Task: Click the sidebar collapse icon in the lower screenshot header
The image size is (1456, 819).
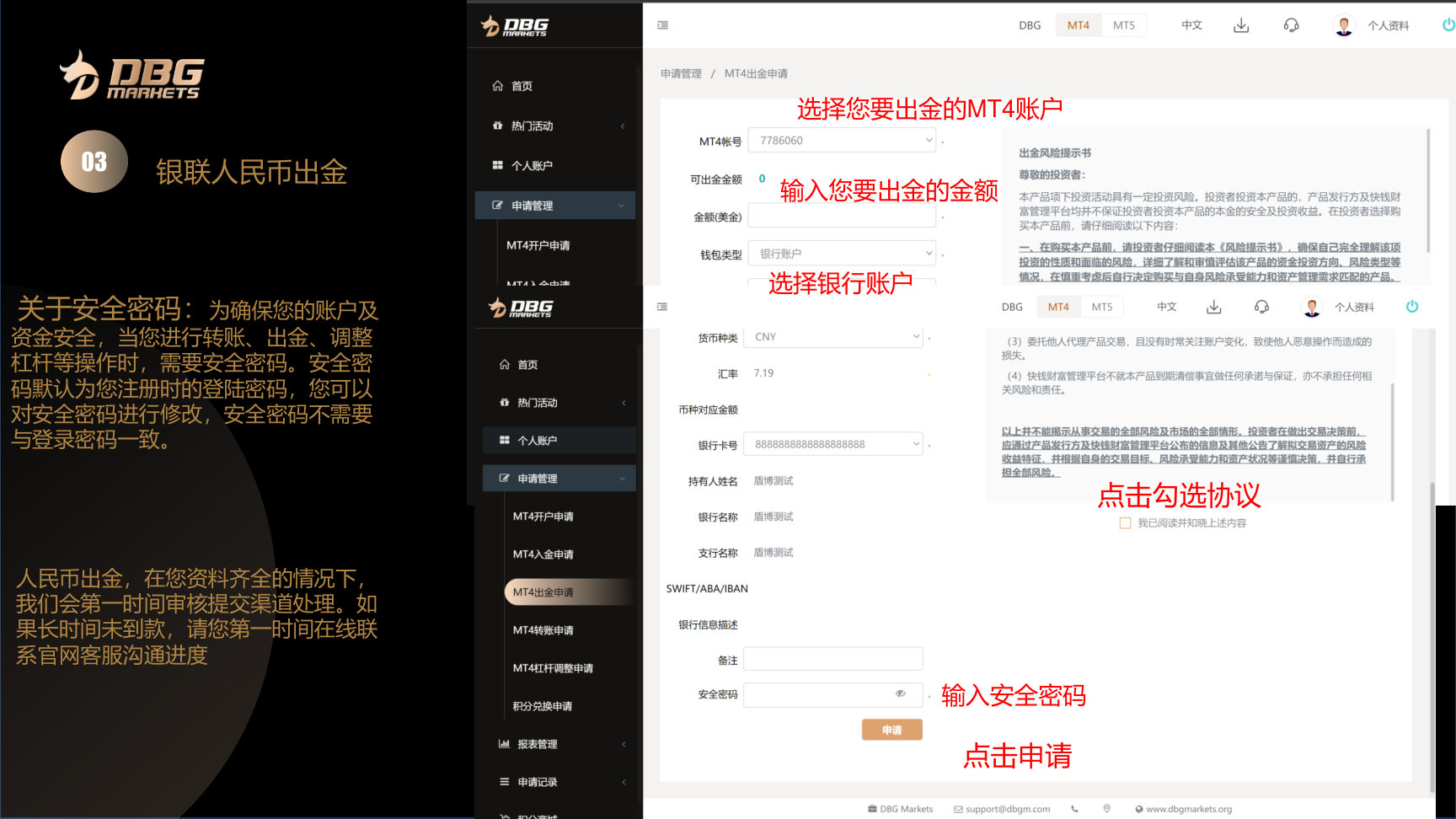Action: 662,307
